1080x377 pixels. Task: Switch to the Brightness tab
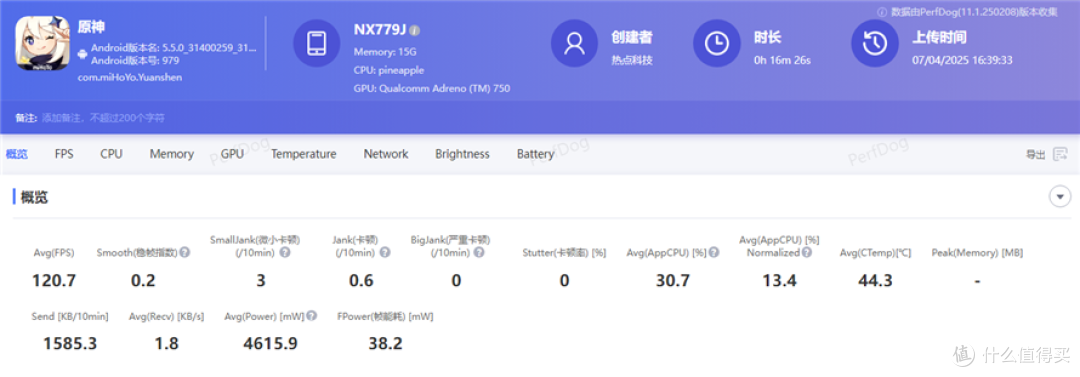pos(462,154)
